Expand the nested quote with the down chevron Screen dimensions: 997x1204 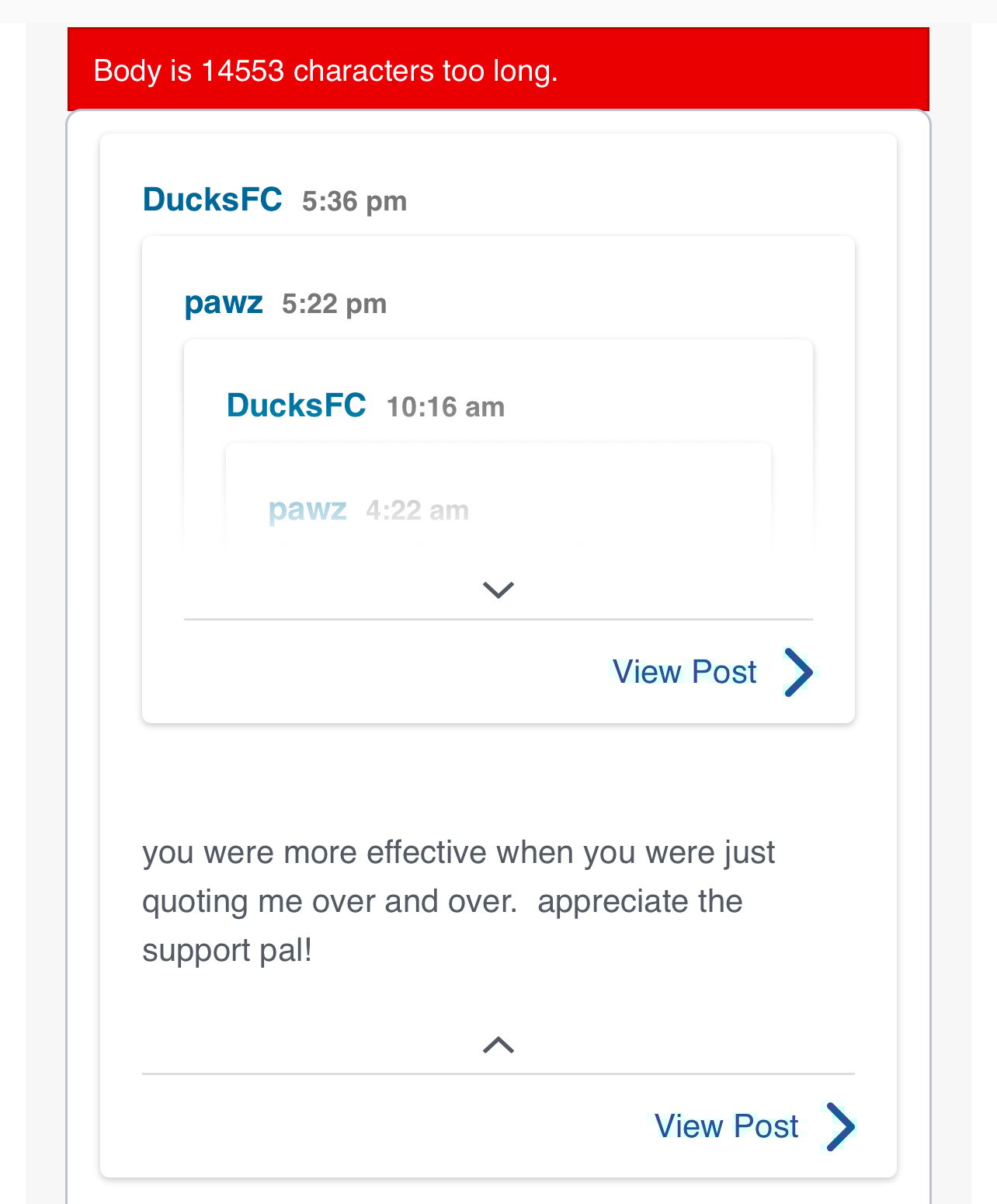click(x=498, y=590)
